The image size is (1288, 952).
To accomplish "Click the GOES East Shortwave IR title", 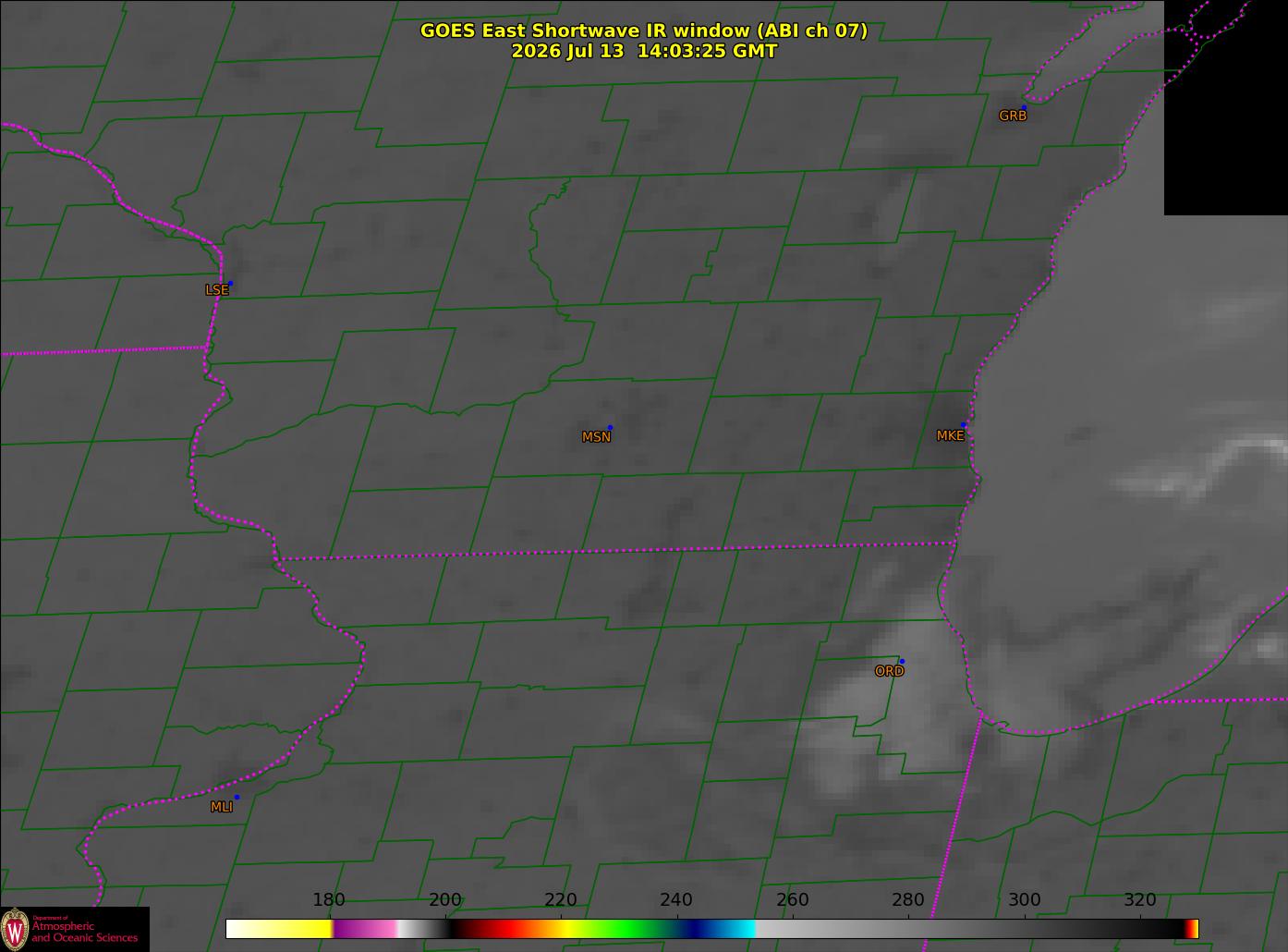I will pos(644,31).
